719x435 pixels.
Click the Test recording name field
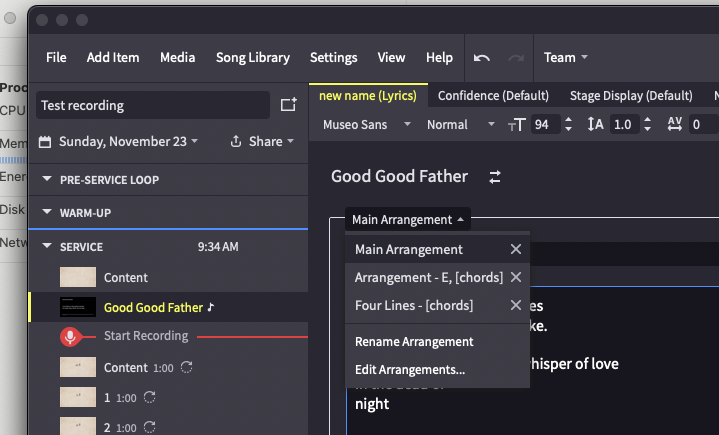(x=153, y=105)
